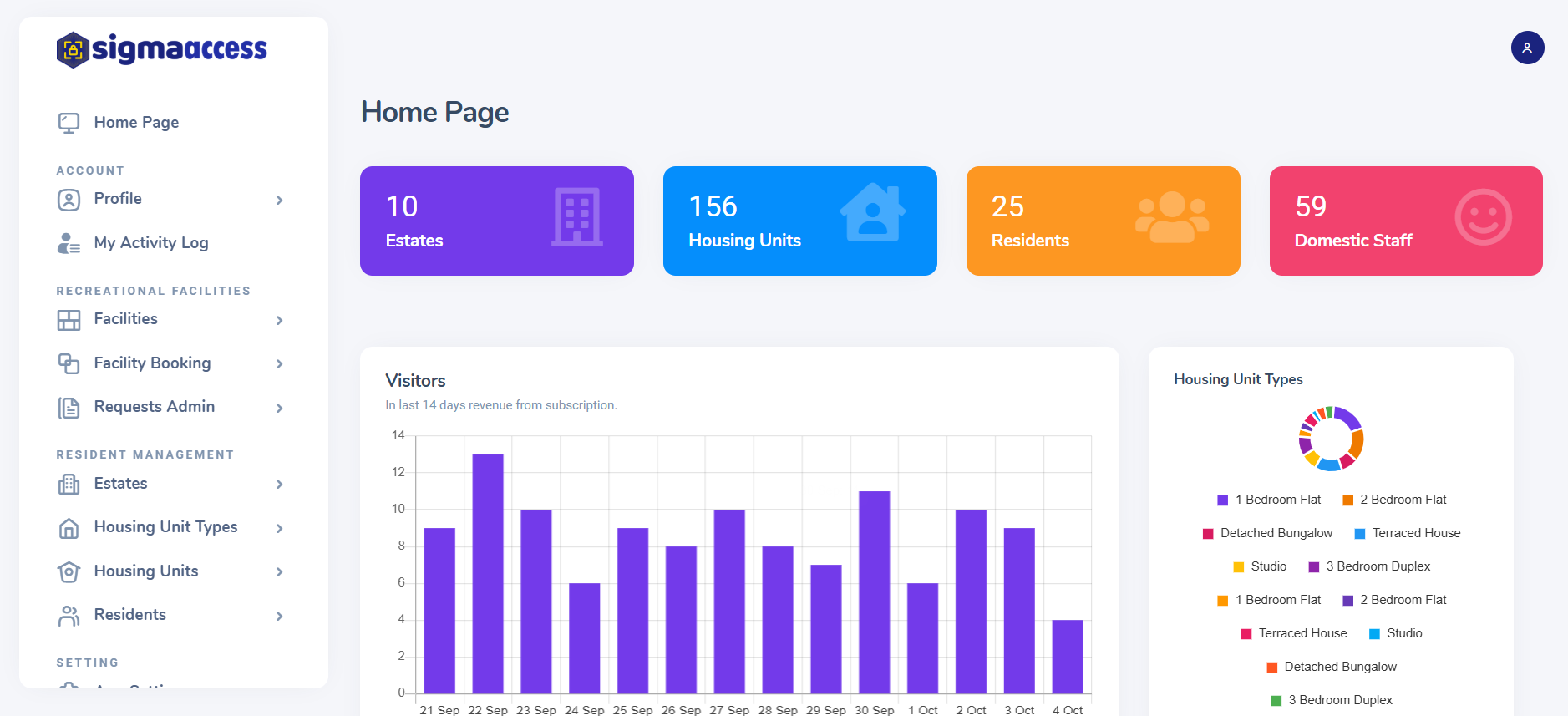The image size is (1568, 716).
Task: Expand the Residents submenu chevron
Action: click(x=280, y=617)
